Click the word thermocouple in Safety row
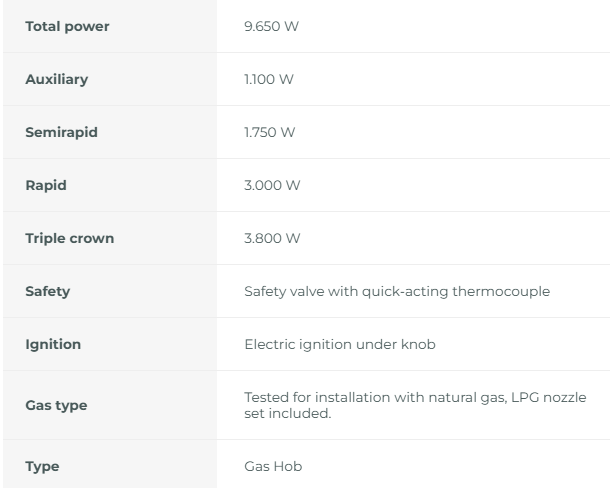 click(508, 291)
